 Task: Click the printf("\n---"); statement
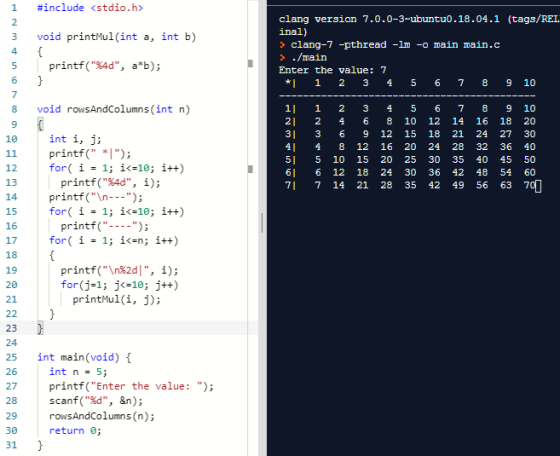point(96,197)
